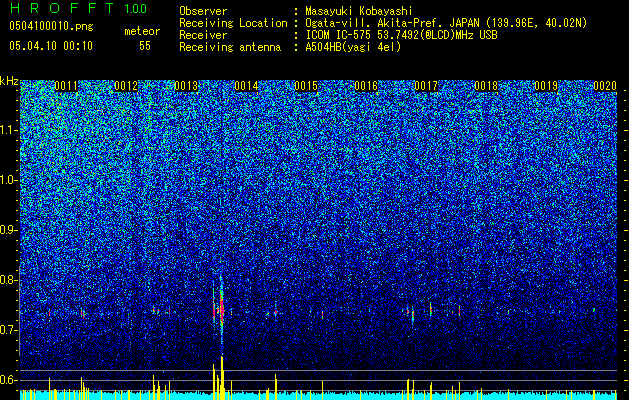629x400 pixels.
Task: Click the 0019 time marker
Action: pos(546,86)
